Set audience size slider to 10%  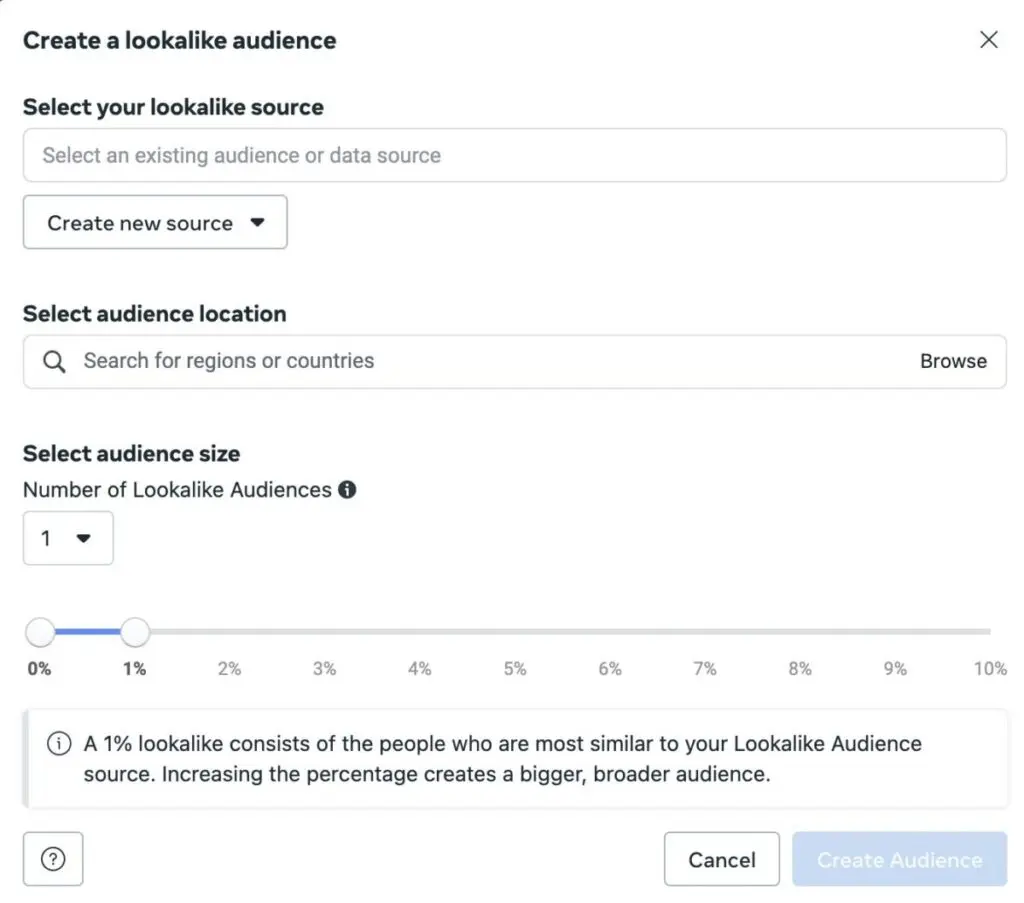click(989, 632)
